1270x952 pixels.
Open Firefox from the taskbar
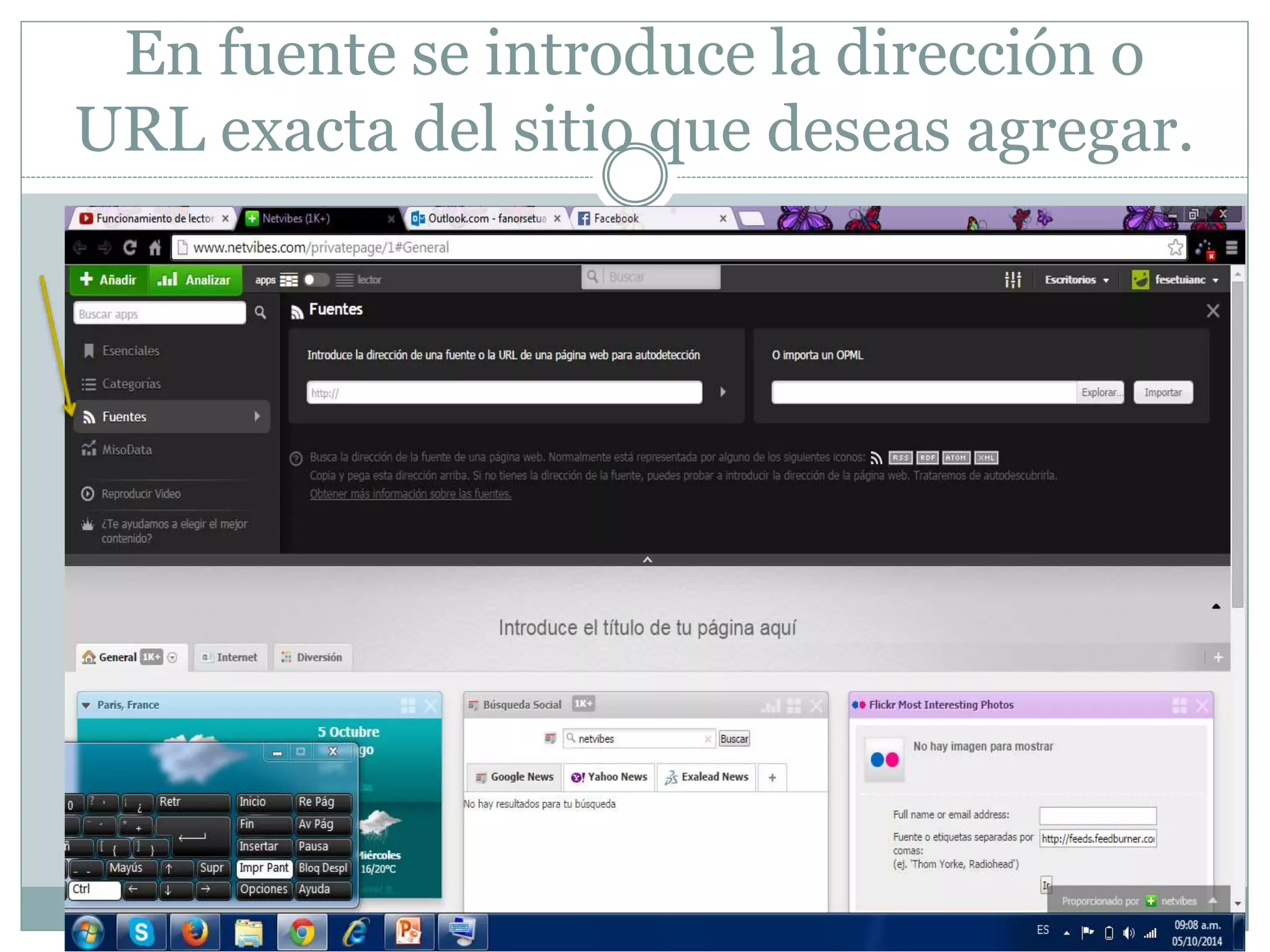195,932
